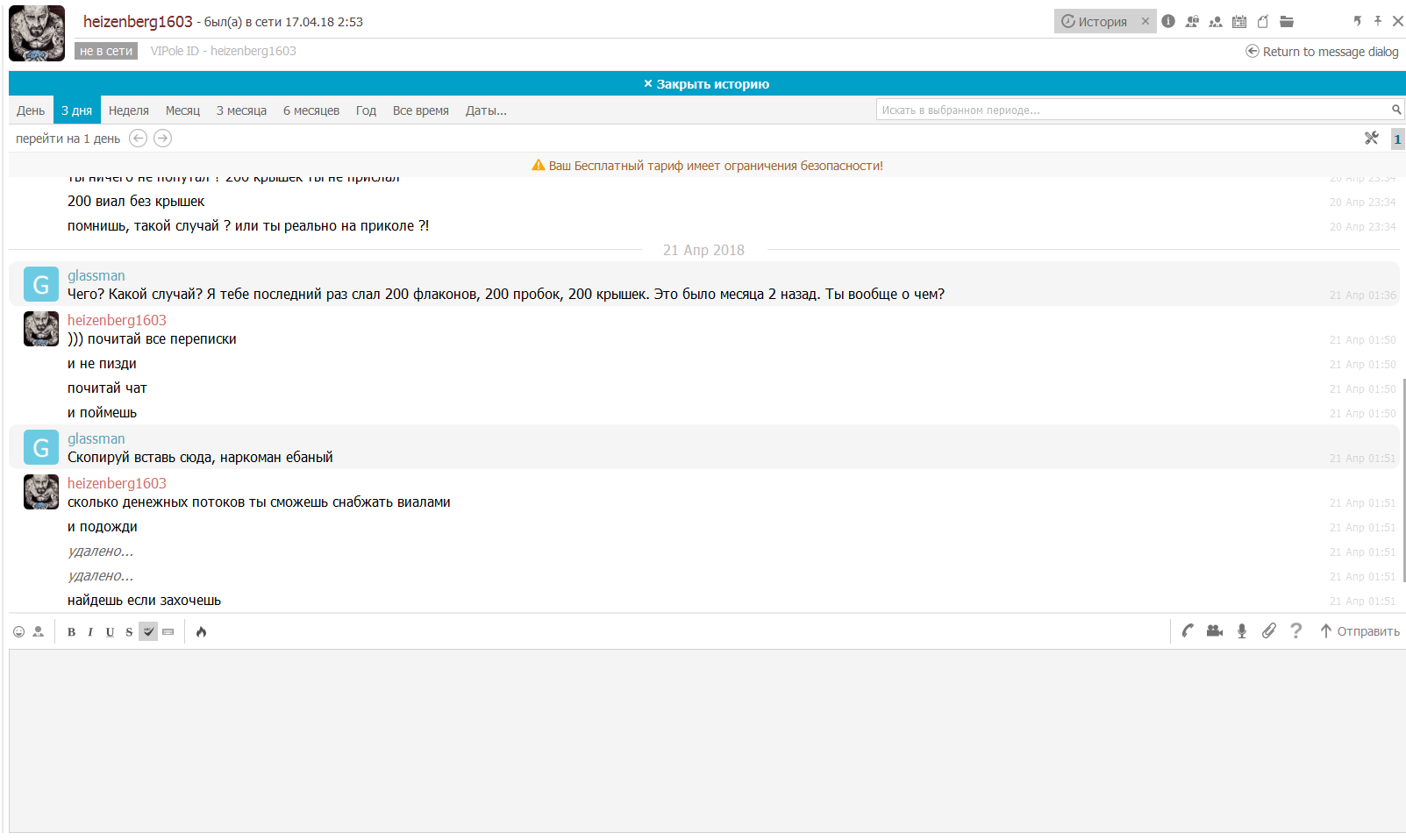This screenshot has height=840, width=1406.
Task: Open the Даты... custom date range picker
Action: pyautogui.click(x=486, y=110)
